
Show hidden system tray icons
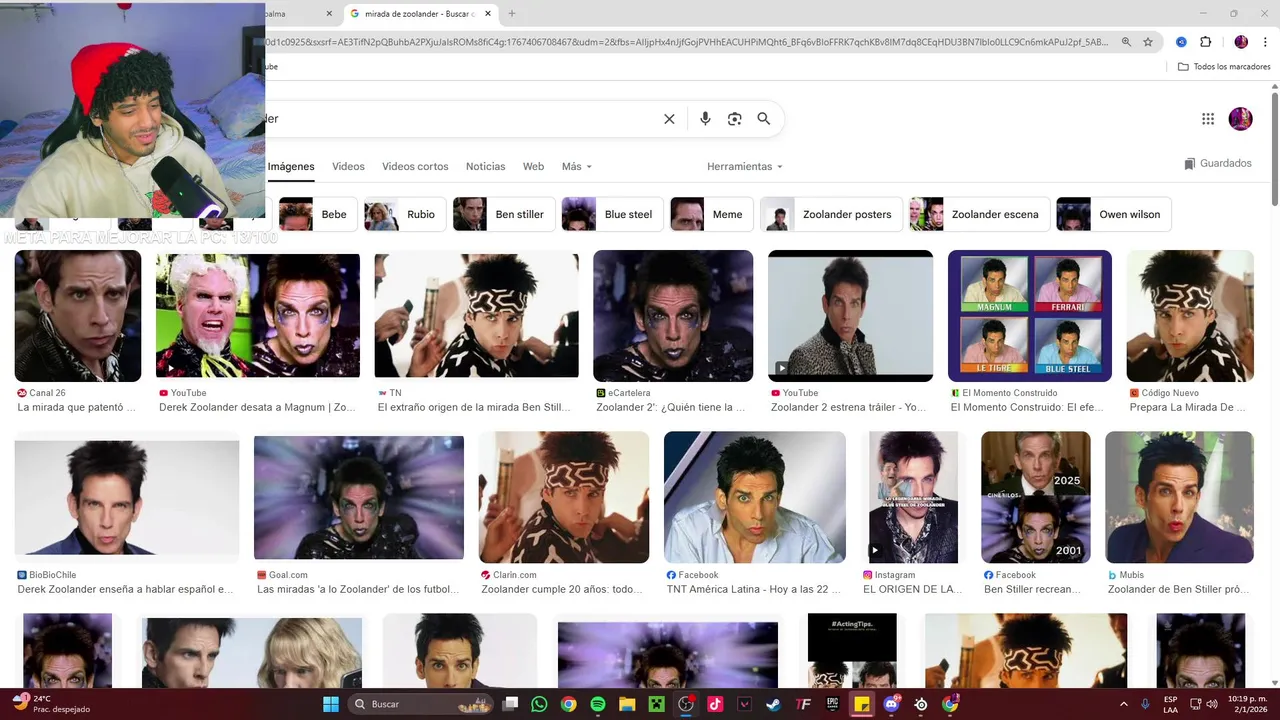[x=1123, y=704]
